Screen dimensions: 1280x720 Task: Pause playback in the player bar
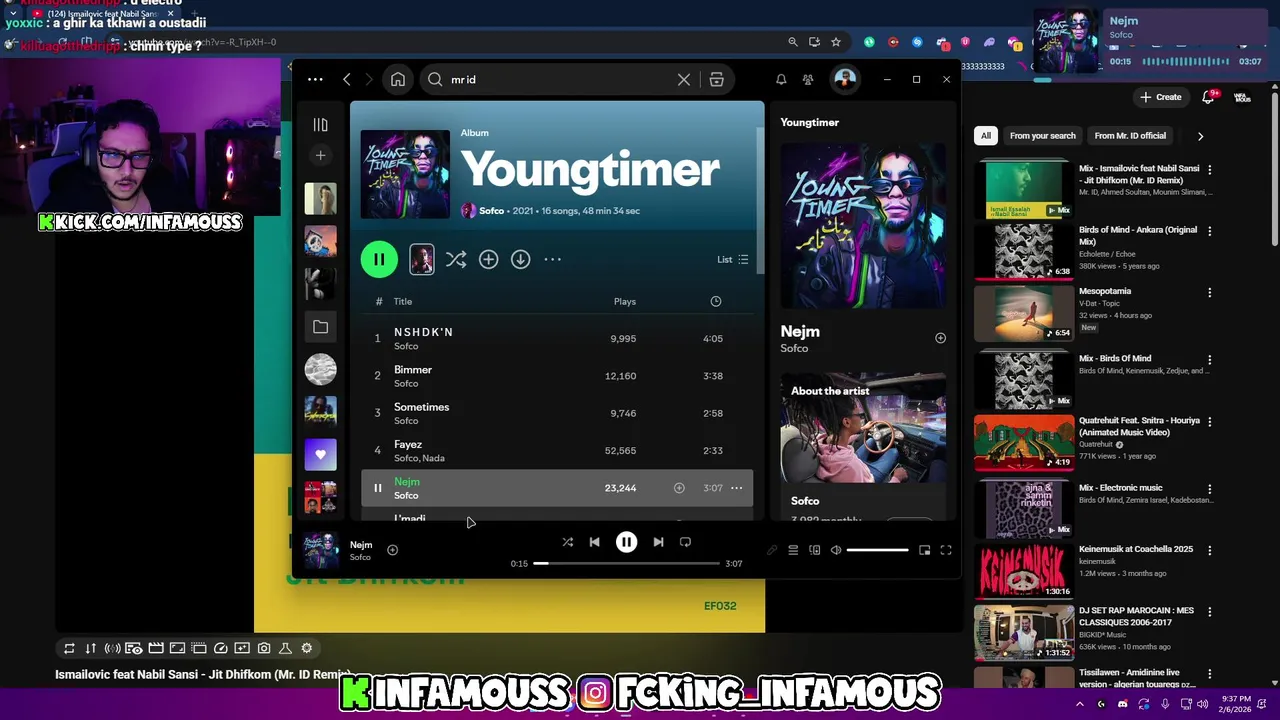click(x=626, y=542)
